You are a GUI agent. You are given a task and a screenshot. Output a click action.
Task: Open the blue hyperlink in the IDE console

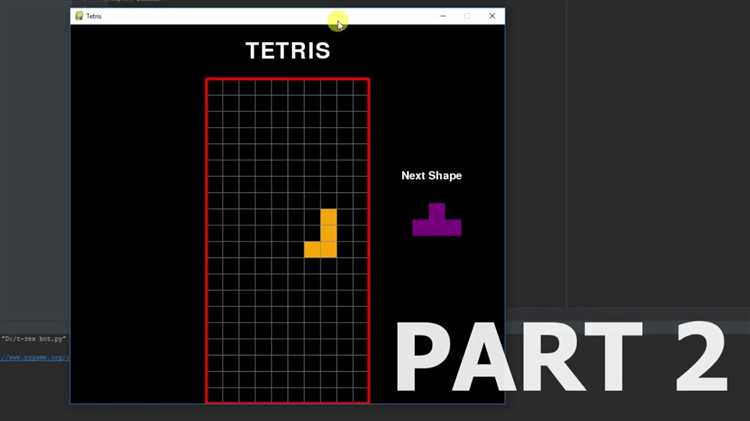[33, 357]
